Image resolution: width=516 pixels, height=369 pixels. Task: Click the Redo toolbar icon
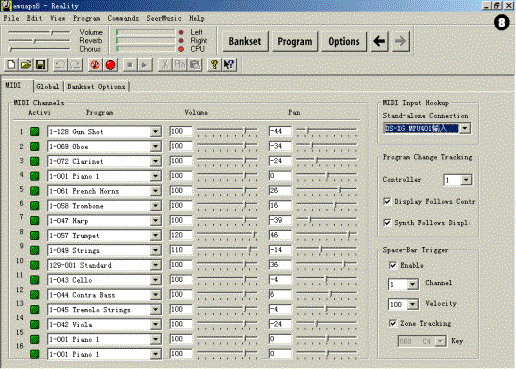(75, 65)
